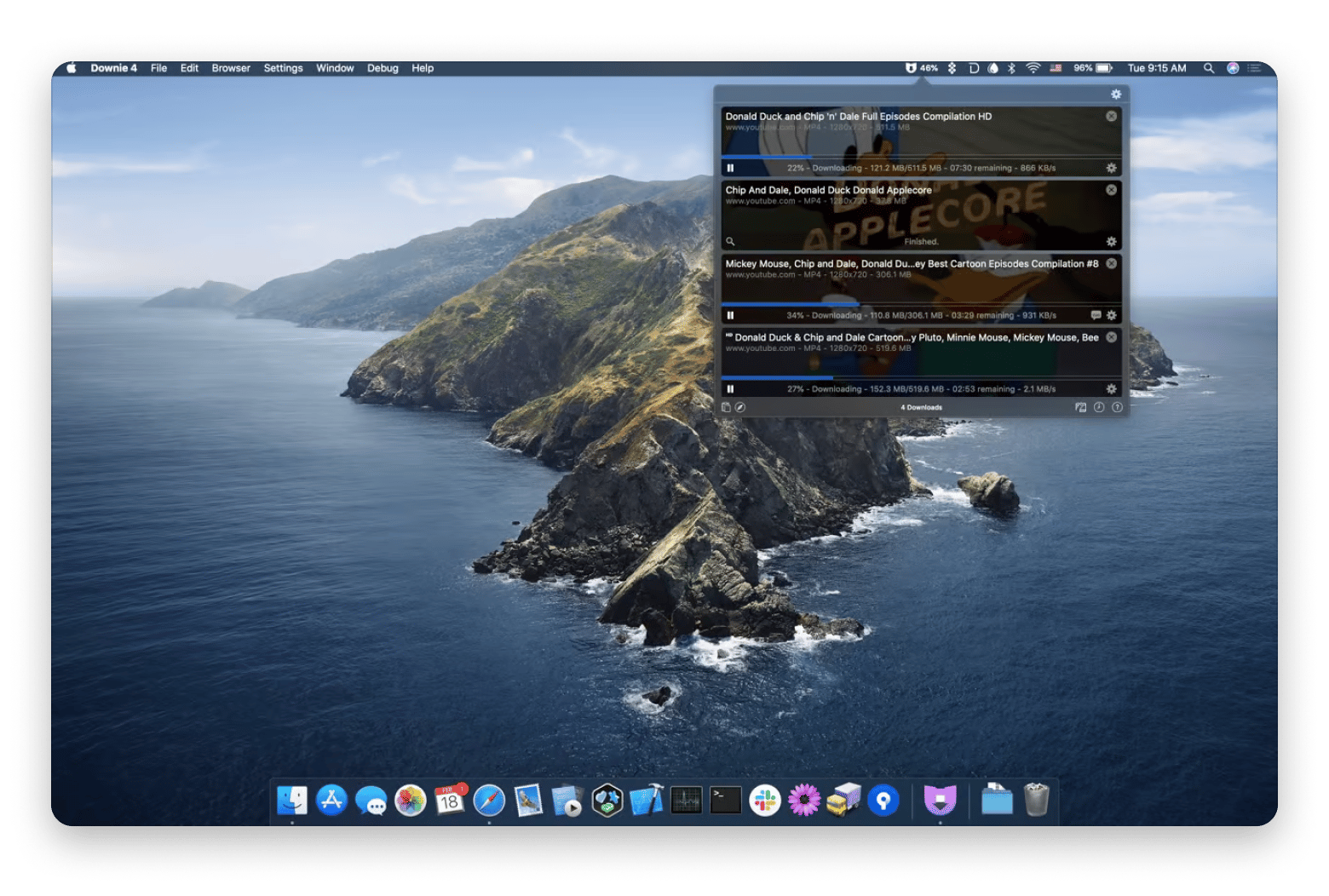Reveal the finished Donald Applecore file using magnifier
This screenshot has height=896, width=1329.
(x=730, y=242)
